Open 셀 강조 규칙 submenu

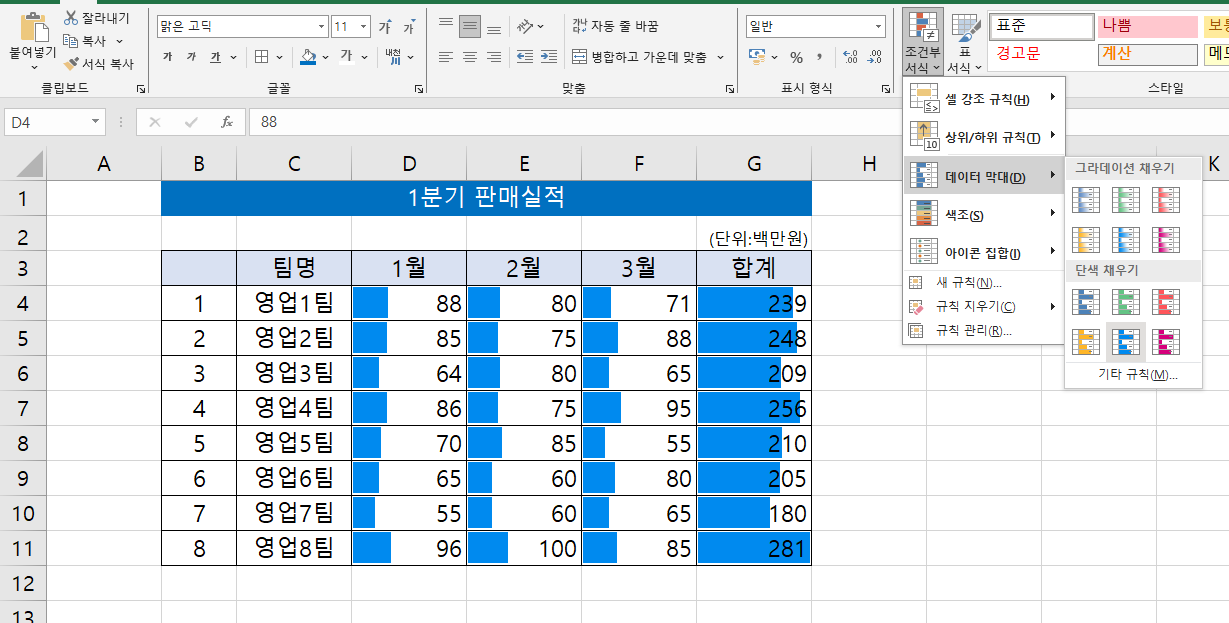click(984, 98)
